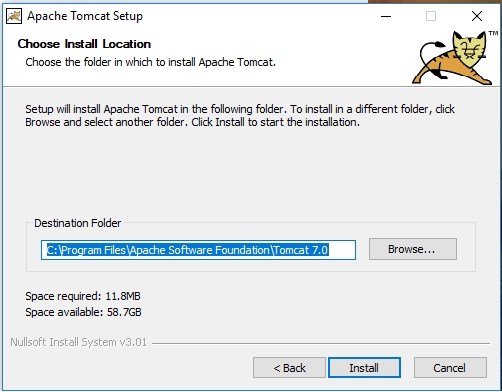
Task: Click the TM mark beside the logo
Action: [493, 33]
